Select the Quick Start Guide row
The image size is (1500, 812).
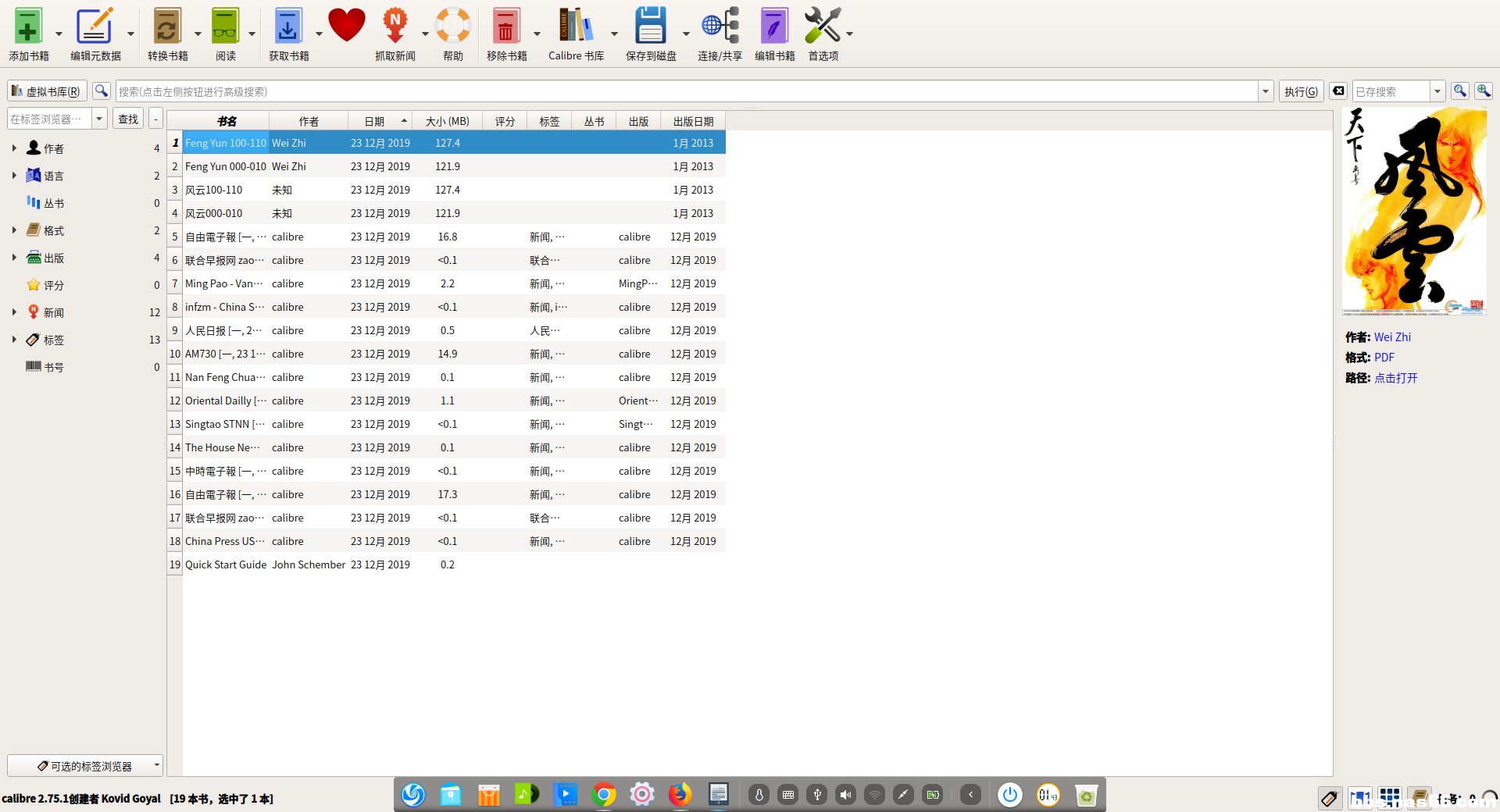[x=446, y=564]
